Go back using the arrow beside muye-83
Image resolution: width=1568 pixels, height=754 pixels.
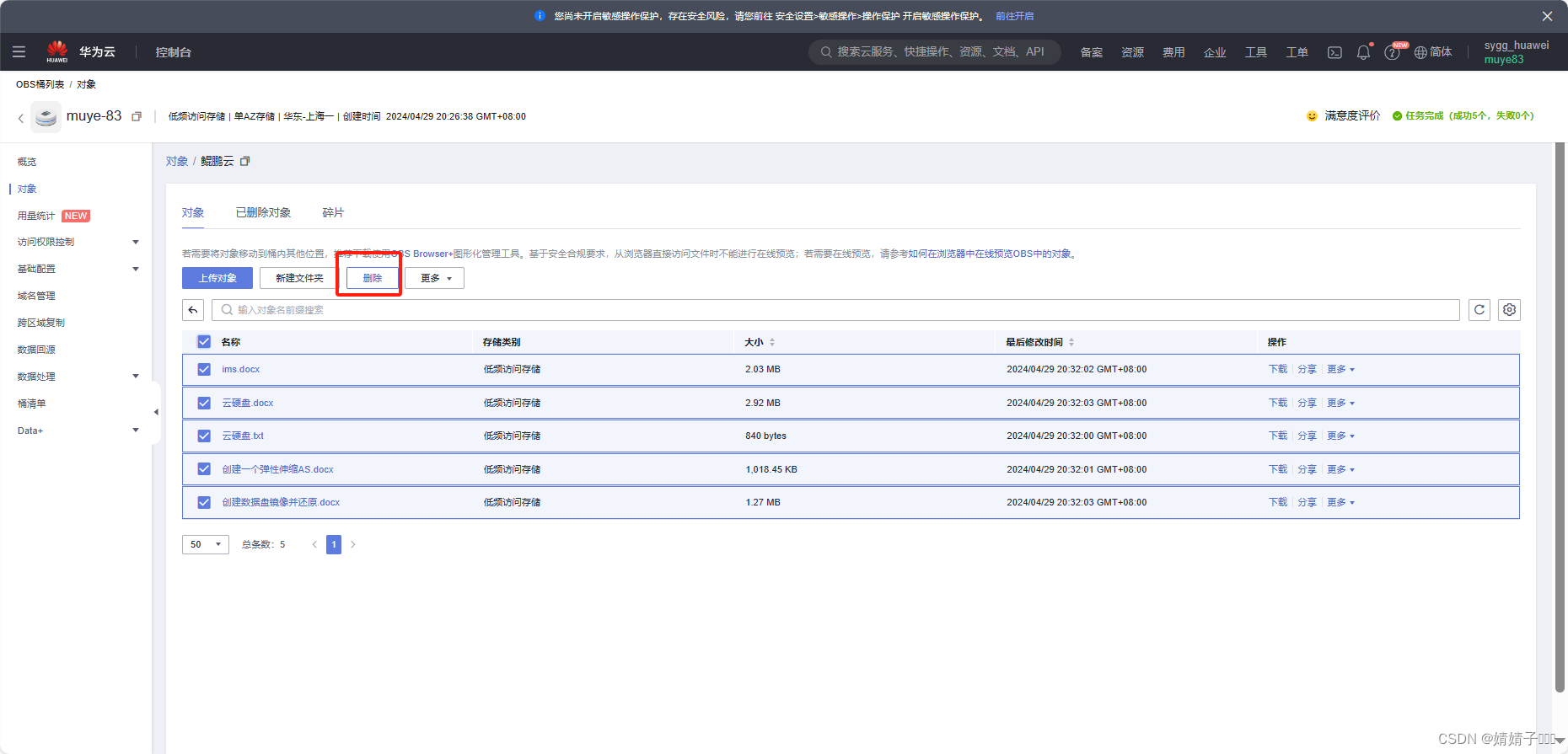(x=20, y=118)
